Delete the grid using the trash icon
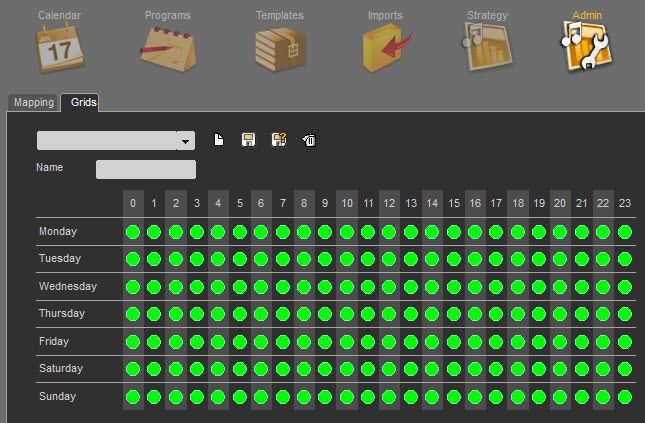 pos(309,141)
